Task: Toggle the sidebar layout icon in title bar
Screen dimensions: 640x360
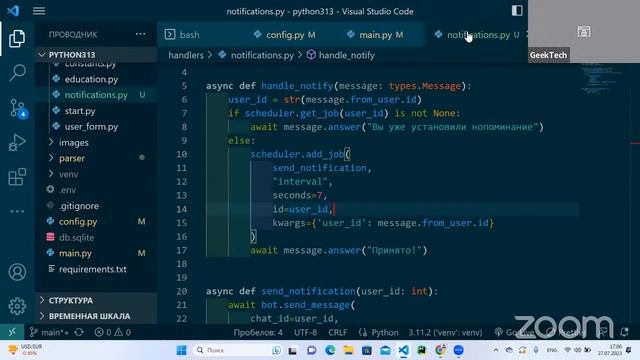Action: (x=517, y=11)
